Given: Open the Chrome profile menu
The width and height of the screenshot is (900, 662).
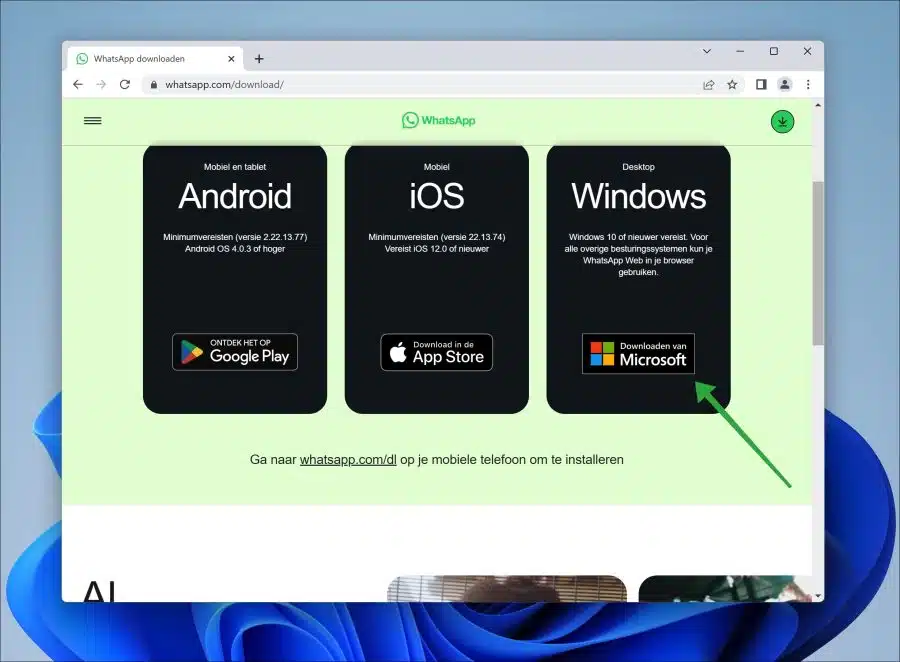Looking at the screenshot, I should 785,84.
